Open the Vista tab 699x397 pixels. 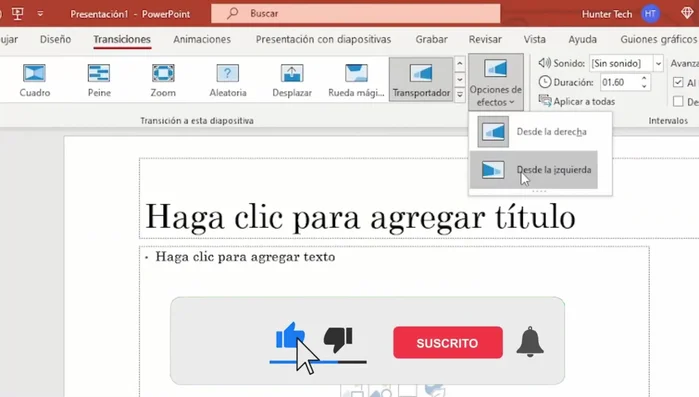pos(535,39)
